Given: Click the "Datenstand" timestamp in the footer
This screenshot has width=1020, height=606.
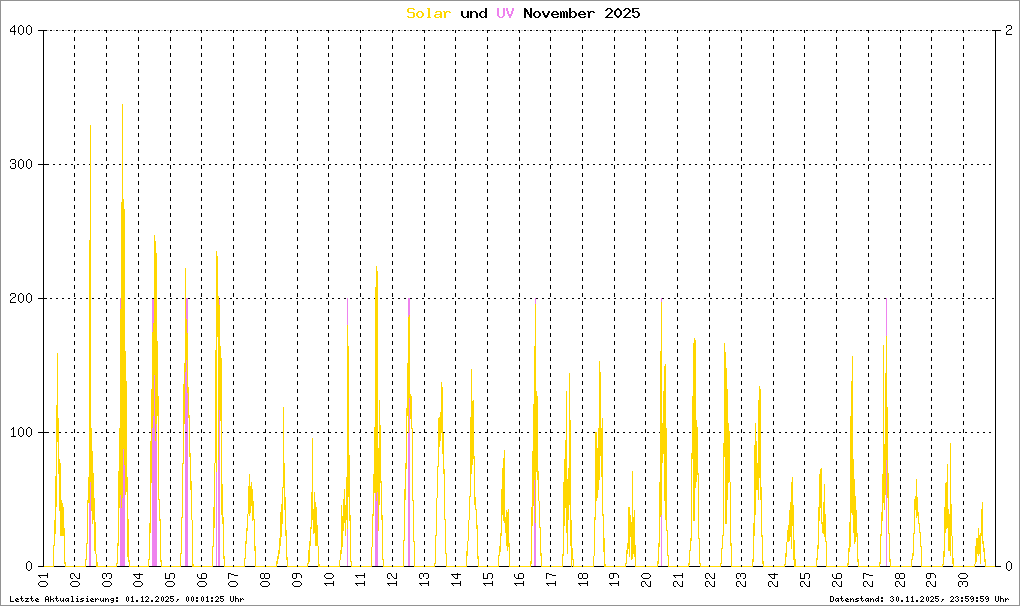Looking at the screenshot, I should (919, 599).
